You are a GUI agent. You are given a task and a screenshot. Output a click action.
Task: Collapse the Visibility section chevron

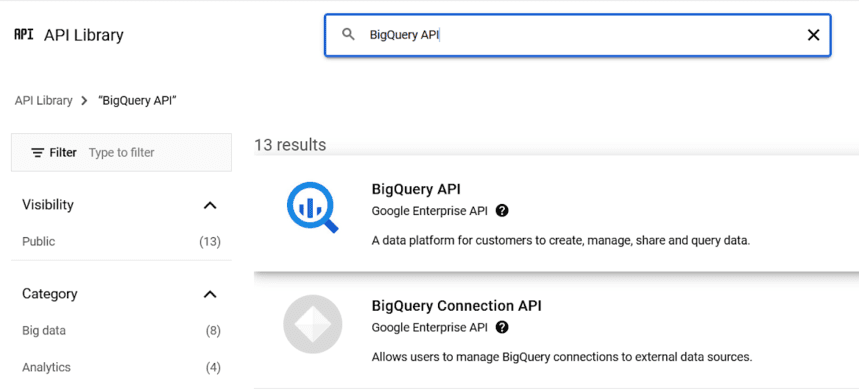point(210,205)
